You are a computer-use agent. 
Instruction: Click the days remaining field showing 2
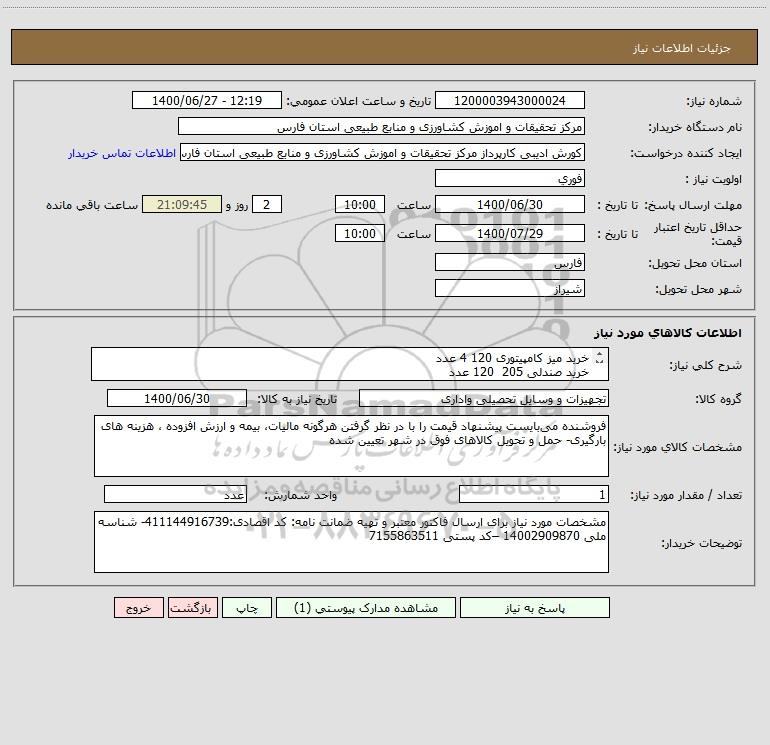tap(267, 204)
